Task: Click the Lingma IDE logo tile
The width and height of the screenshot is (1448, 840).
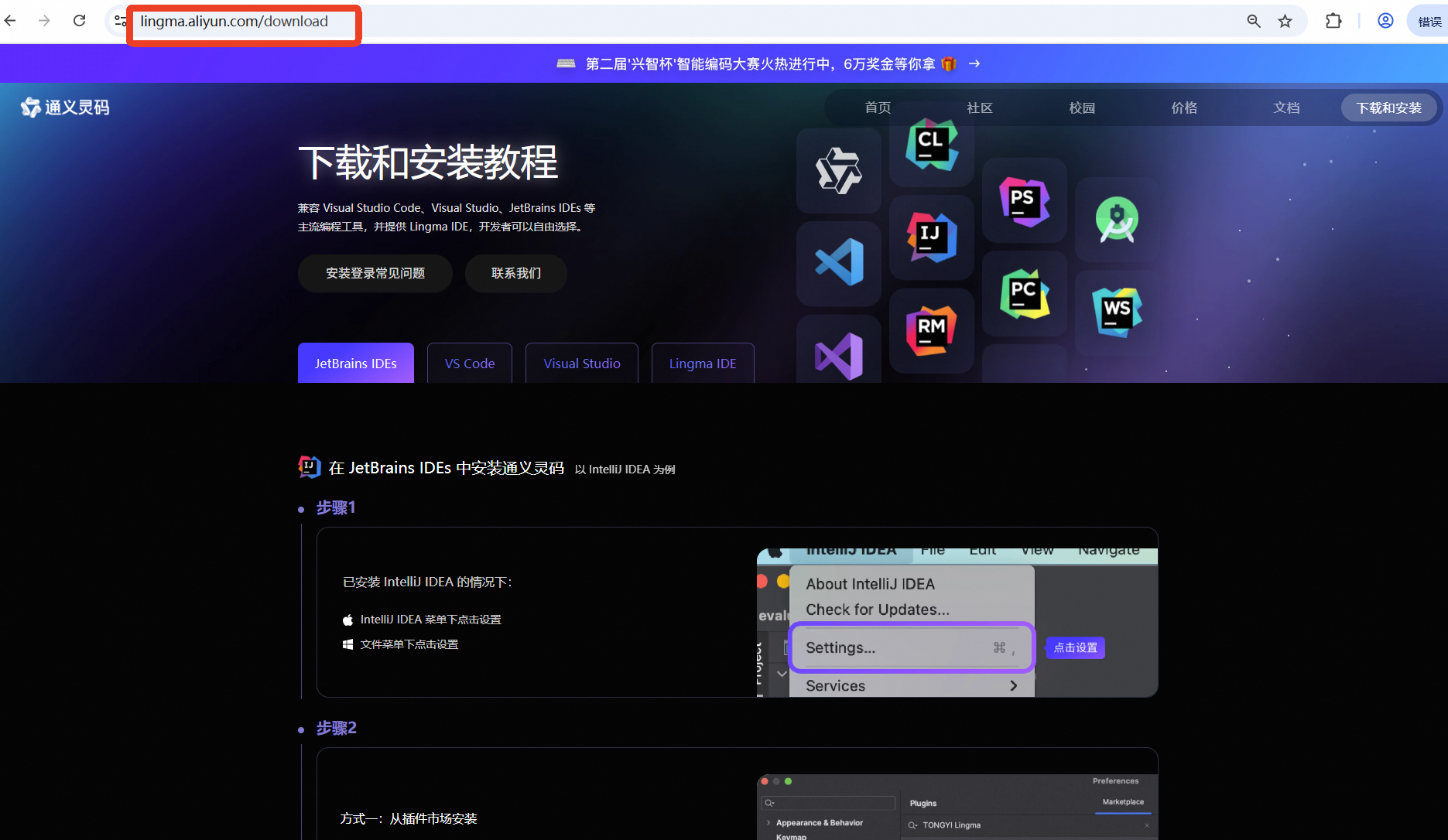Action: pos(839,171)
